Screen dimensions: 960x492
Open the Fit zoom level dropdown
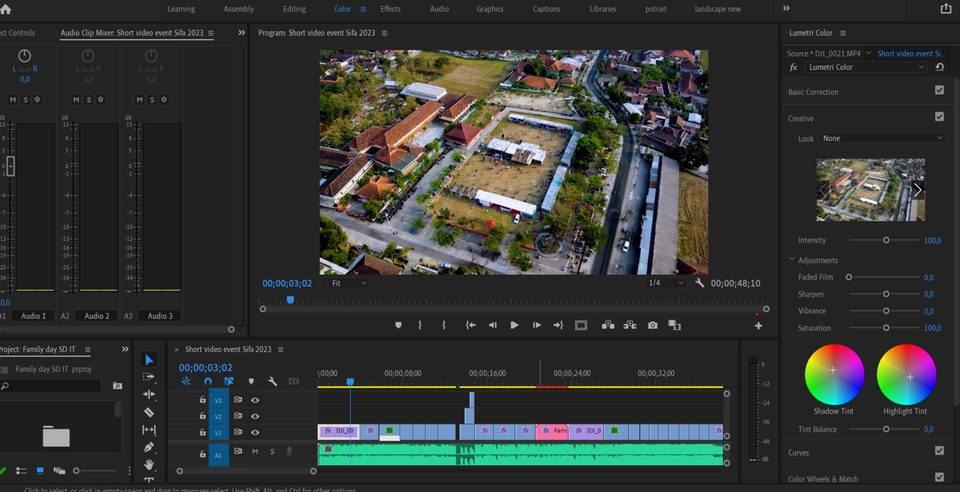pos(348,283)
